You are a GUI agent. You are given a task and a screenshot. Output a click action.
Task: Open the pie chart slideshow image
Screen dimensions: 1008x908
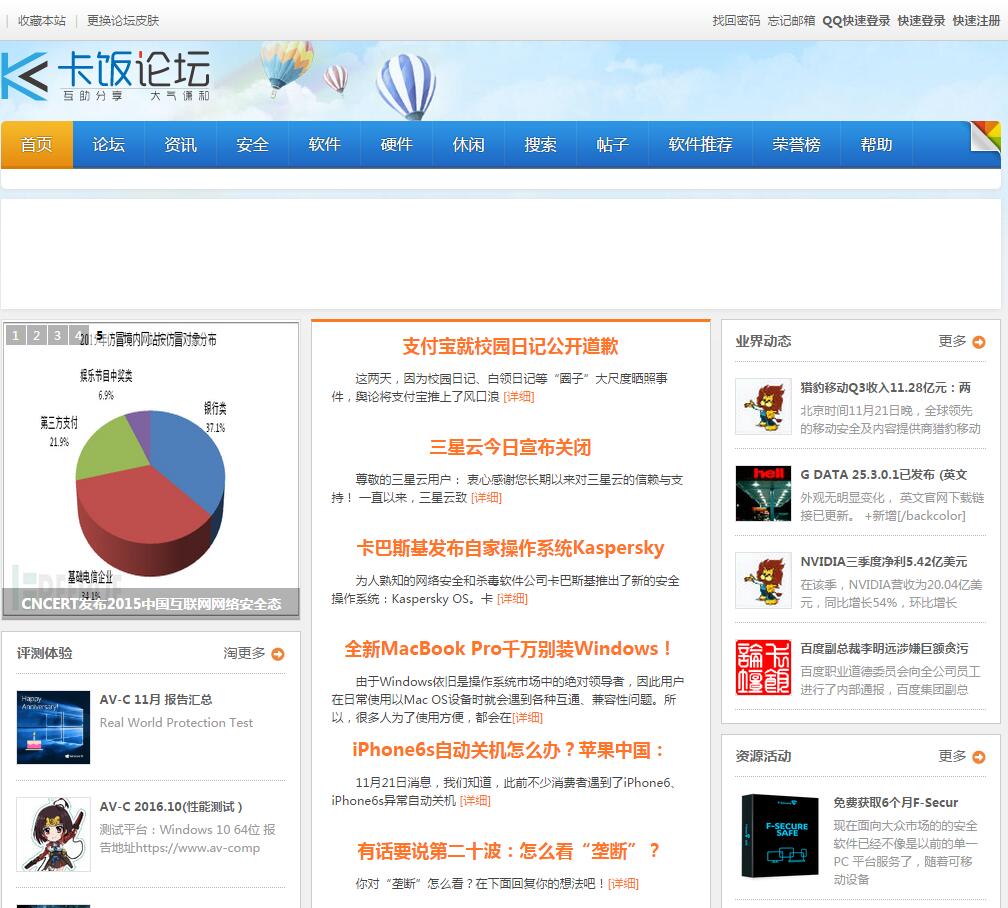tap(150, 469)
